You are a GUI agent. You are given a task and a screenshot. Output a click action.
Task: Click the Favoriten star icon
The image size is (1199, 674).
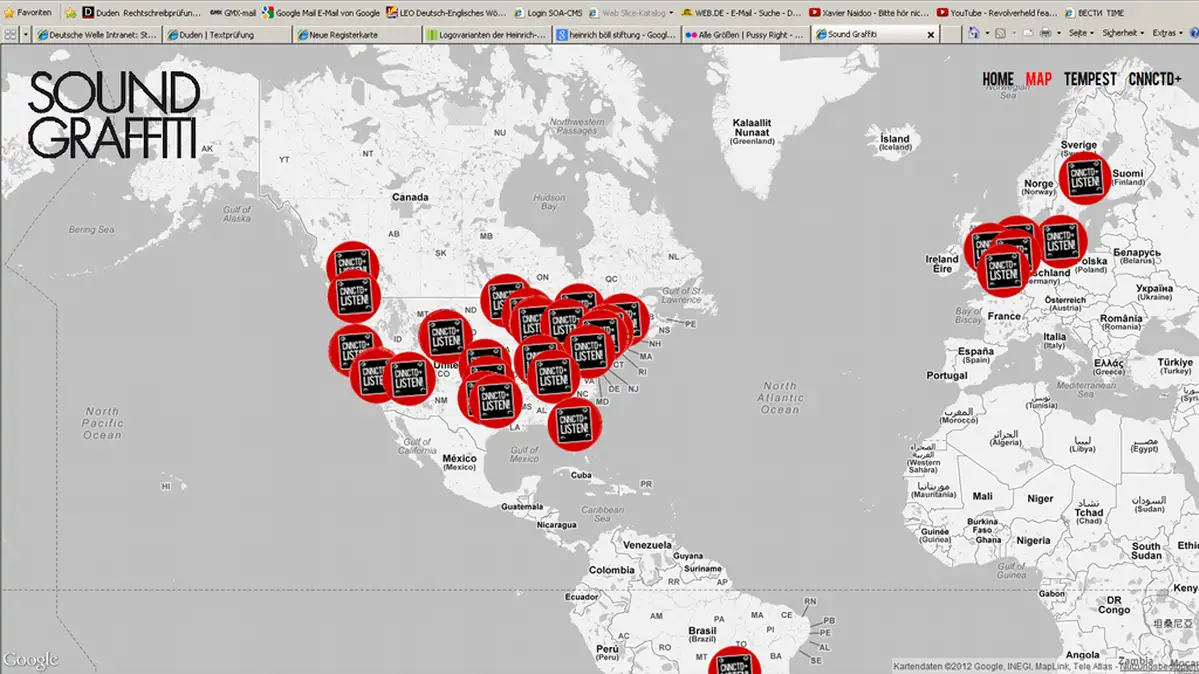click(9, 13)
